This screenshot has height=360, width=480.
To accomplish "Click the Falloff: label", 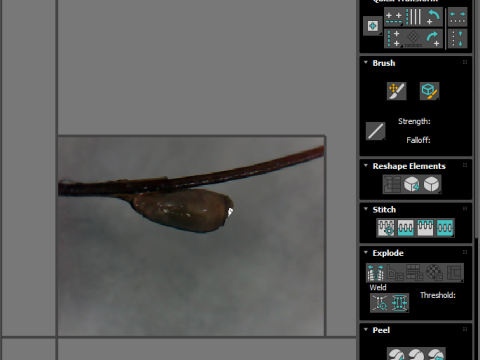I will pos(418,140).
